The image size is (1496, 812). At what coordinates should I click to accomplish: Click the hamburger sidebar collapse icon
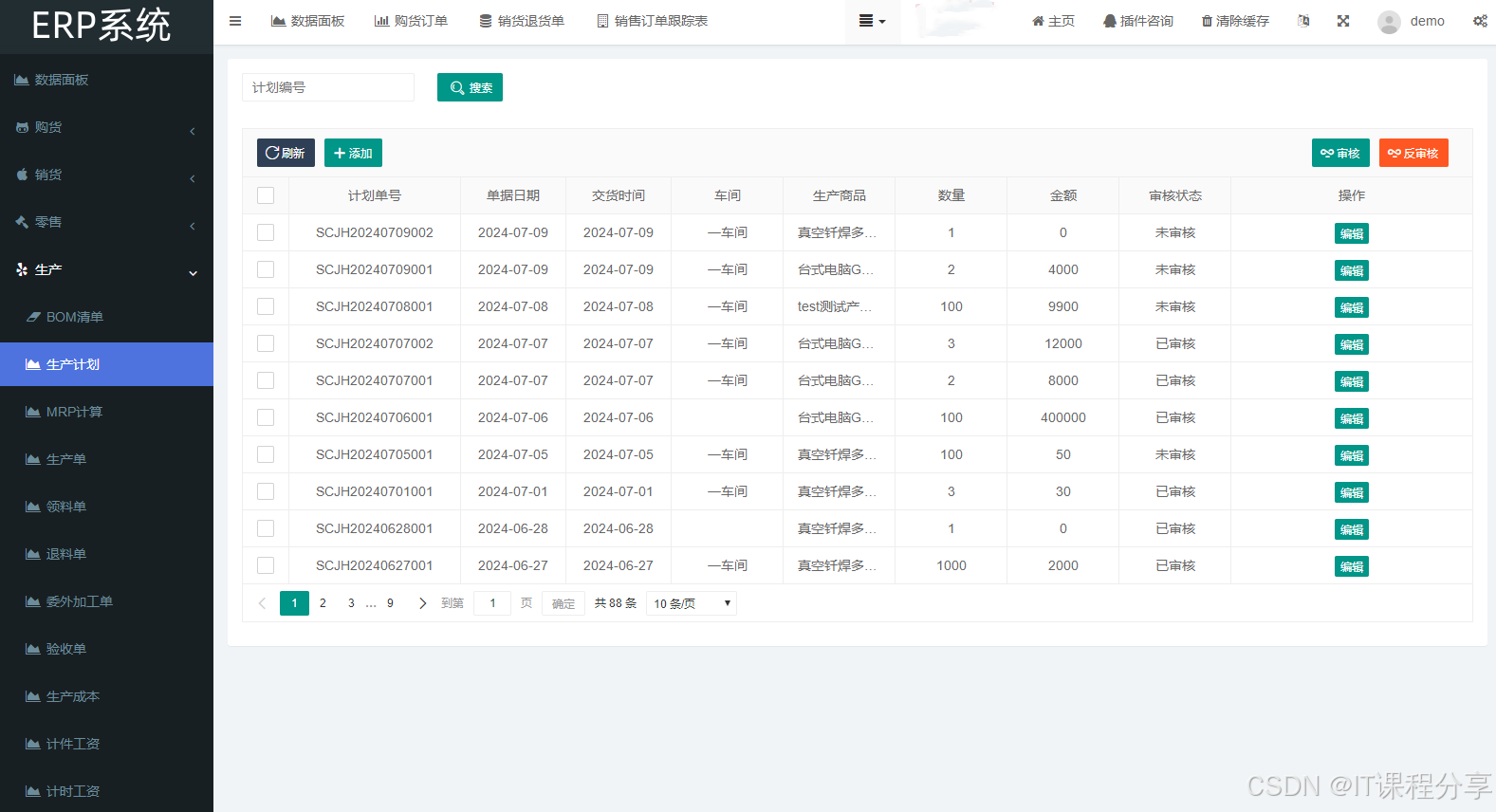pyautogui.click(x=235, y=21)
